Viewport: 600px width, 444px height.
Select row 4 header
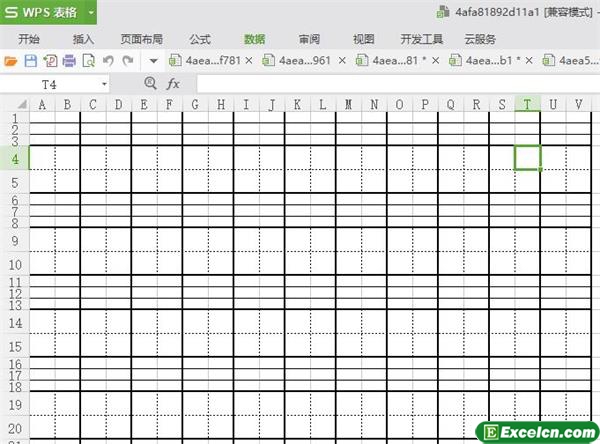(x=15, y=158)
